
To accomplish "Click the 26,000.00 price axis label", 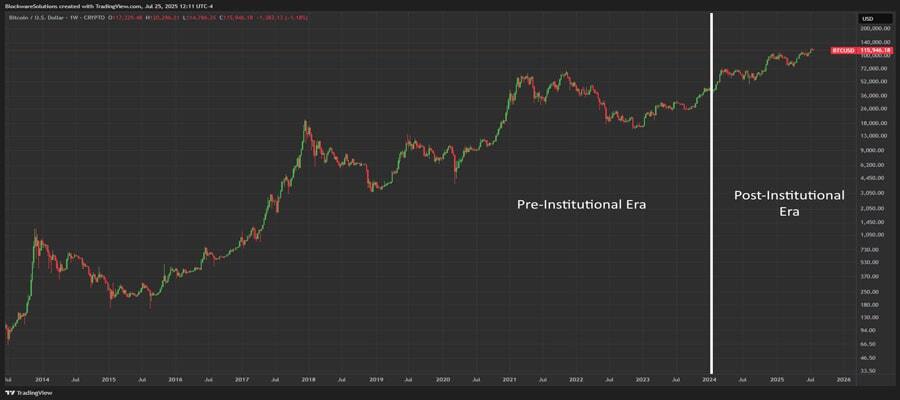I will 875,108.
